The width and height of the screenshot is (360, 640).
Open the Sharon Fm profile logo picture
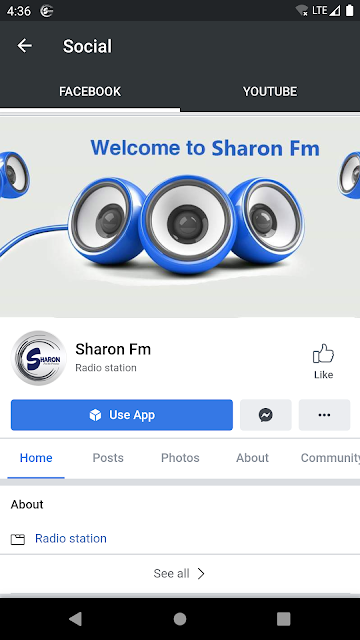coord(38,358)
